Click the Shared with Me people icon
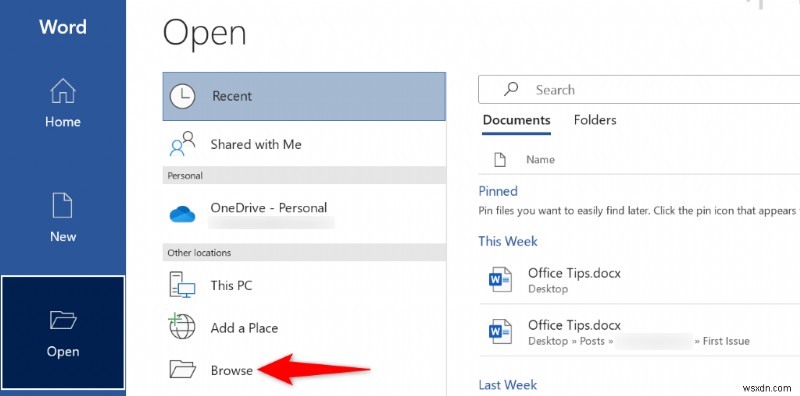Screen dimensions: 800x396 pyautogui.click(x=182, y=144)
